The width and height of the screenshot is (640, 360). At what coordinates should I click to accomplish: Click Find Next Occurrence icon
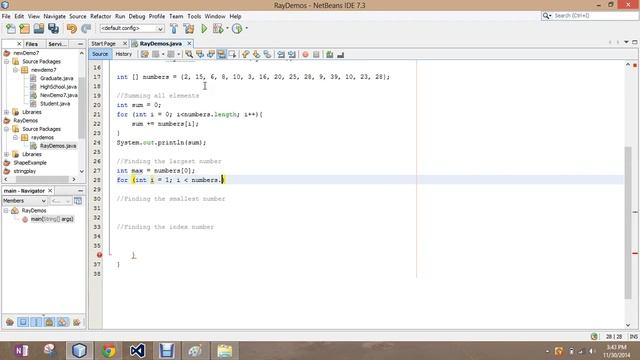point(211,54)
